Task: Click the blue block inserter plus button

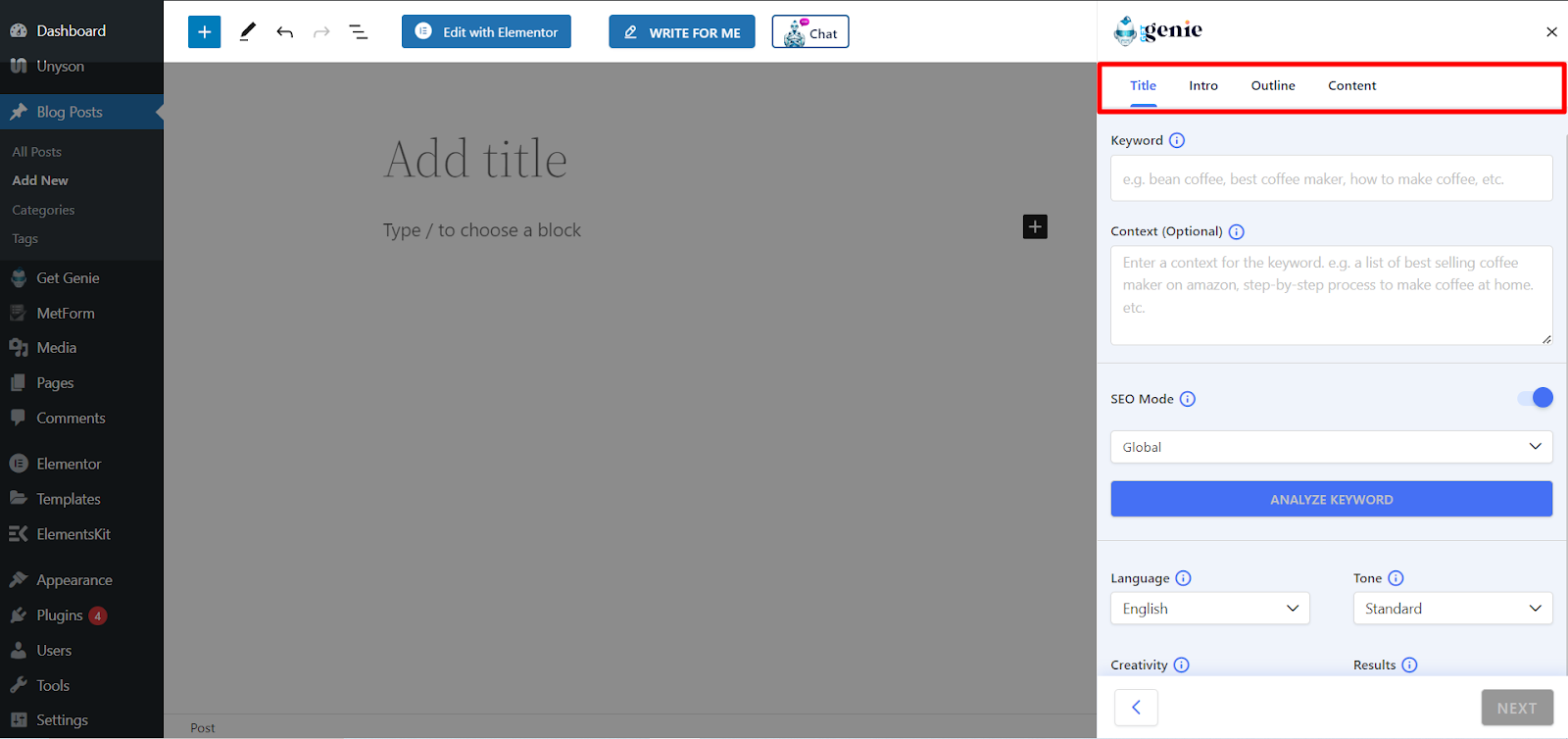Action: tap(204, 31)
